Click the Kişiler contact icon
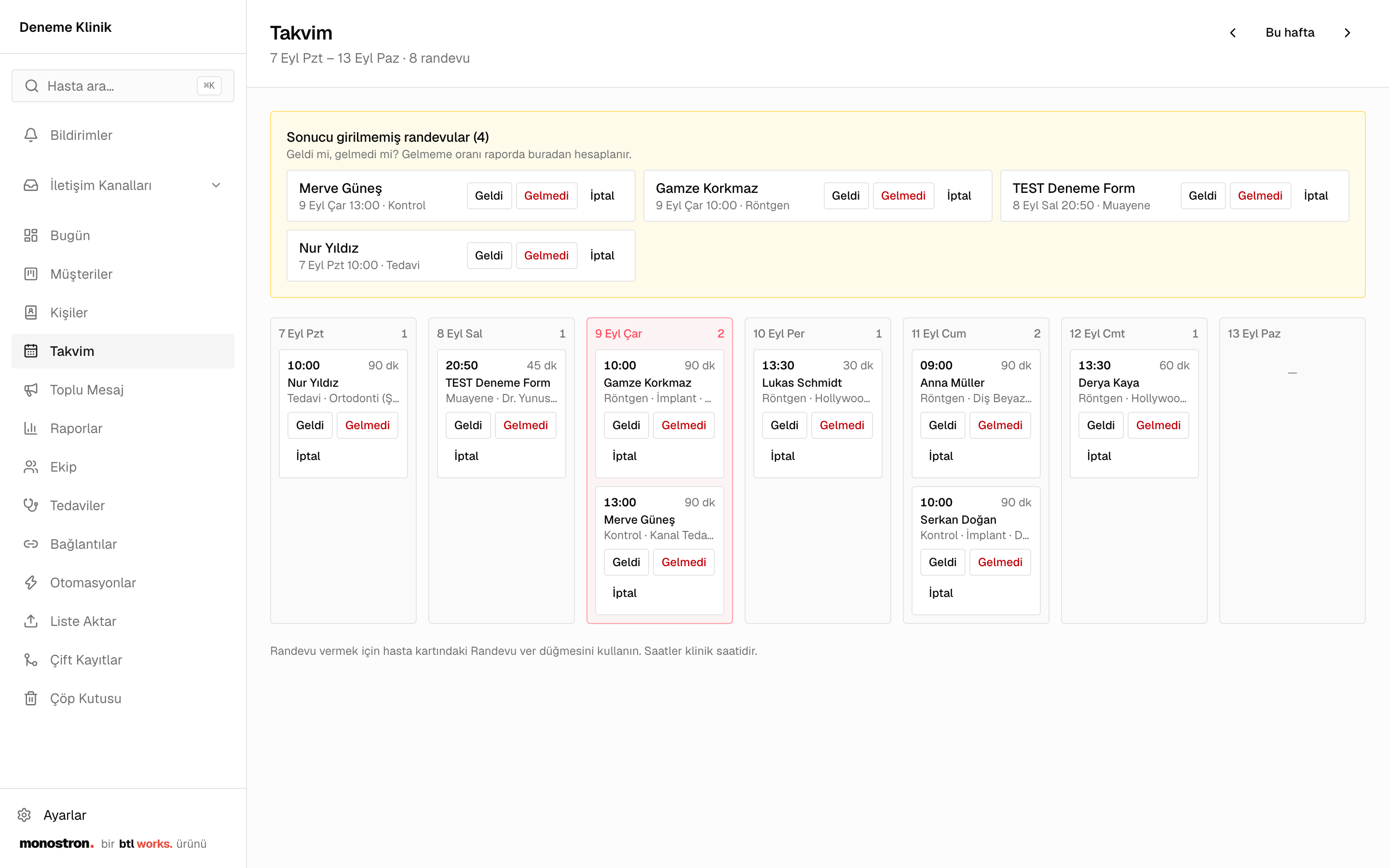The height and width of the screenshot is (868, 1389). [x=31, y=312]
